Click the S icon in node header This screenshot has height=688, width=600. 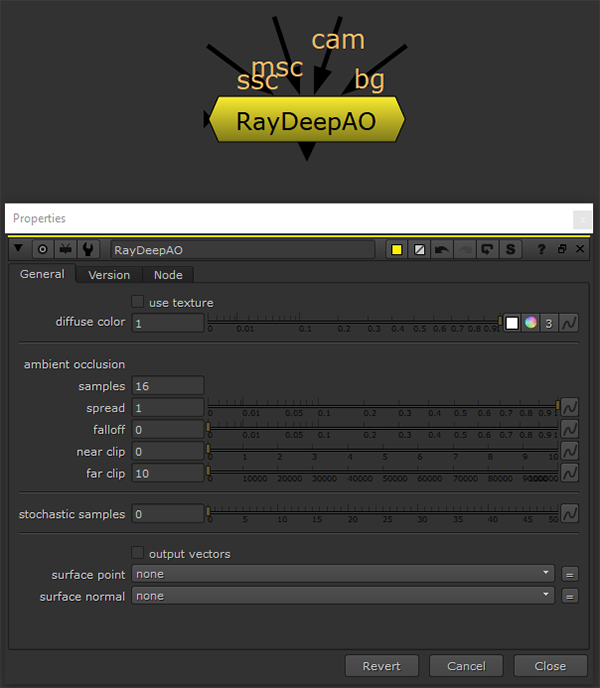[x=510, y=249]
